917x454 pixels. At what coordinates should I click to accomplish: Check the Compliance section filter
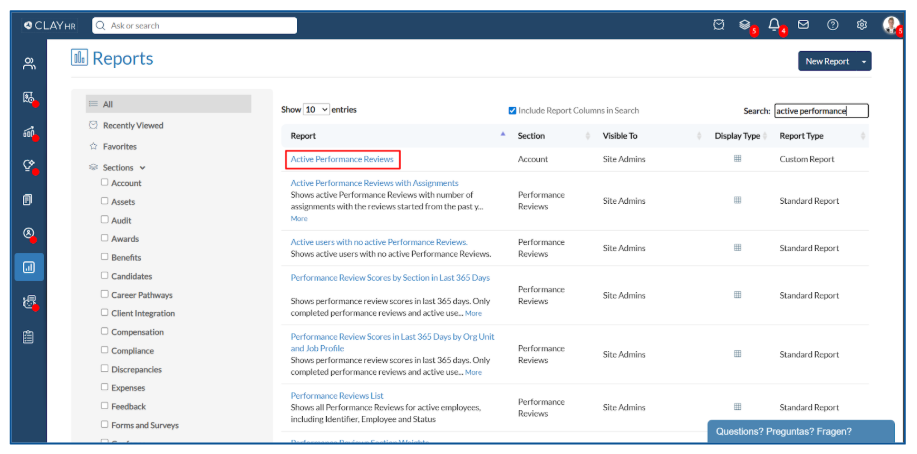[x=104, y=350]
